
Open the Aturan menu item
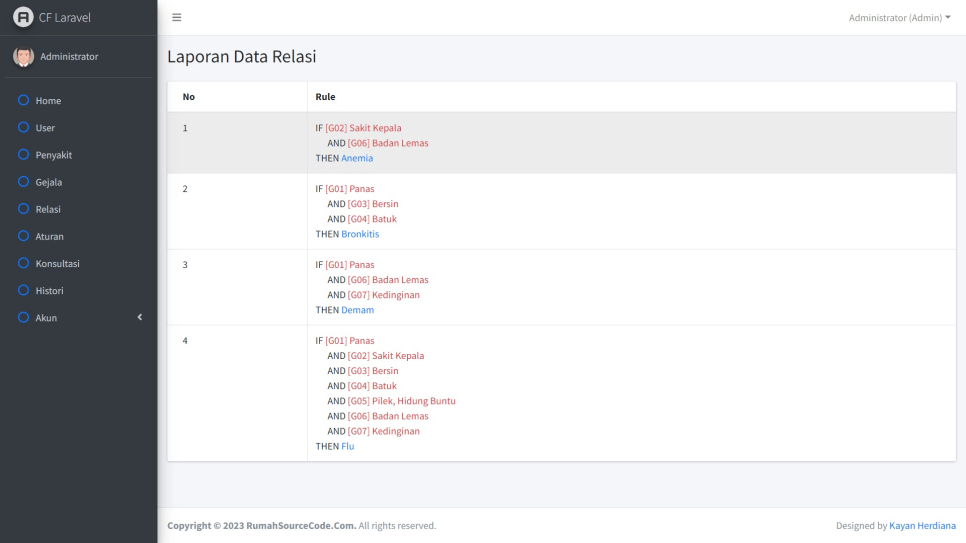(79, 236)
